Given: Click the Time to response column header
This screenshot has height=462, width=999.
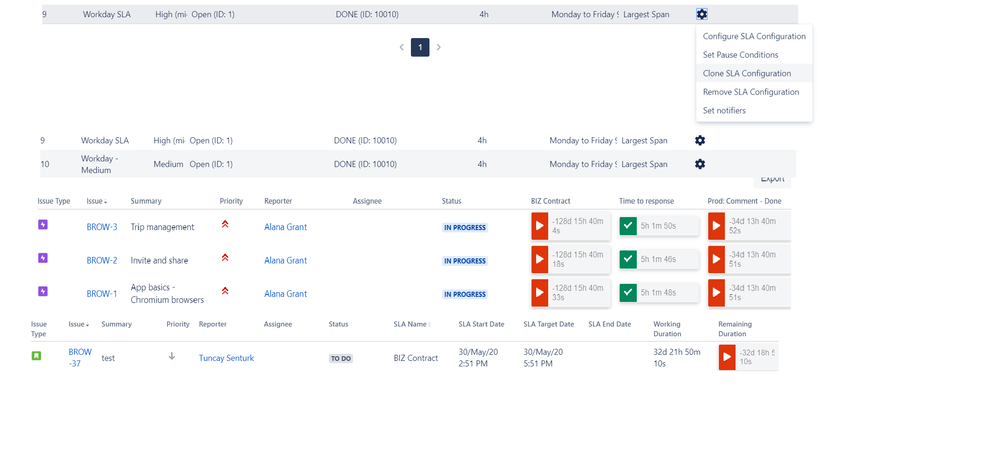Looking at the screenshot, I should [x=646, y=201].
